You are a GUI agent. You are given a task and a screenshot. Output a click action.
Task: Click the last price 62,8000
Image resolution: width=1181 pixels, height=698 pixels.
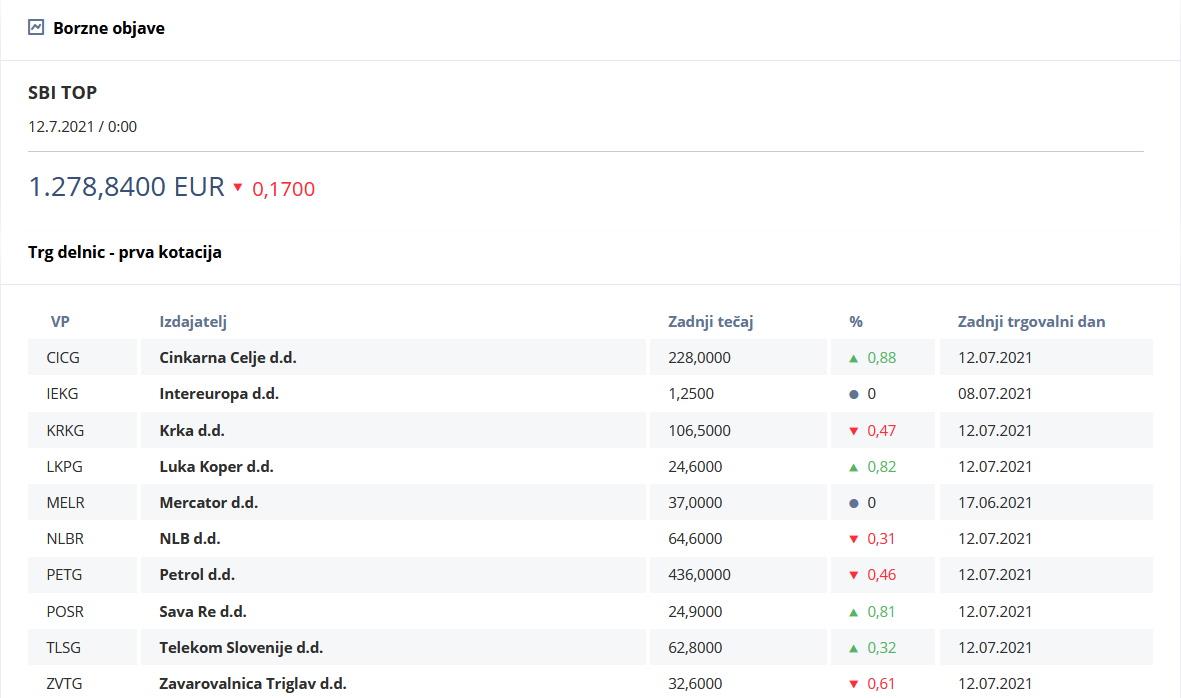(x=695, y=648)
